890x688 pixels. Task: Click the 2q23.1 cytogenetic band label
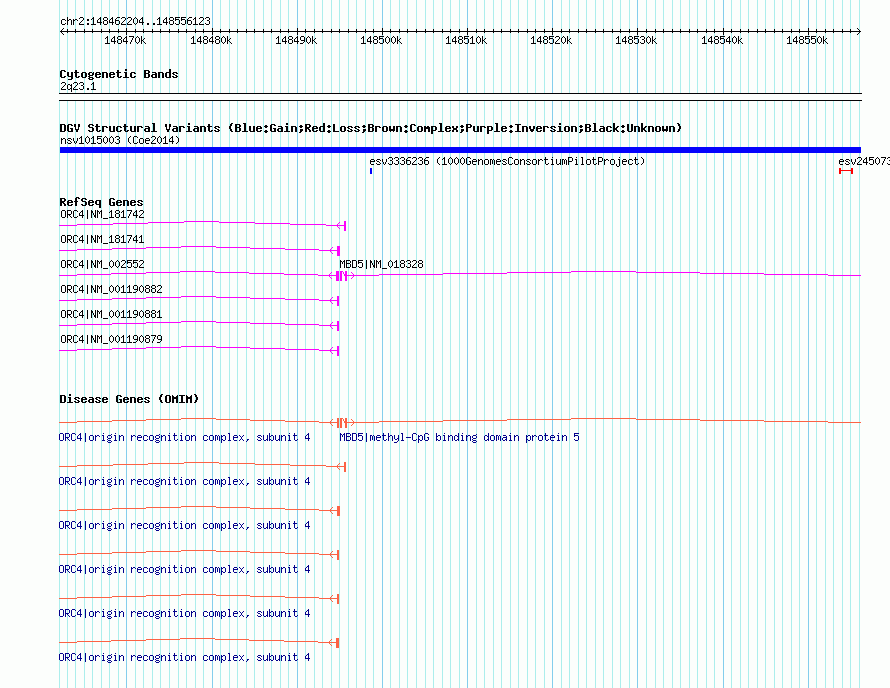(78, 86)
